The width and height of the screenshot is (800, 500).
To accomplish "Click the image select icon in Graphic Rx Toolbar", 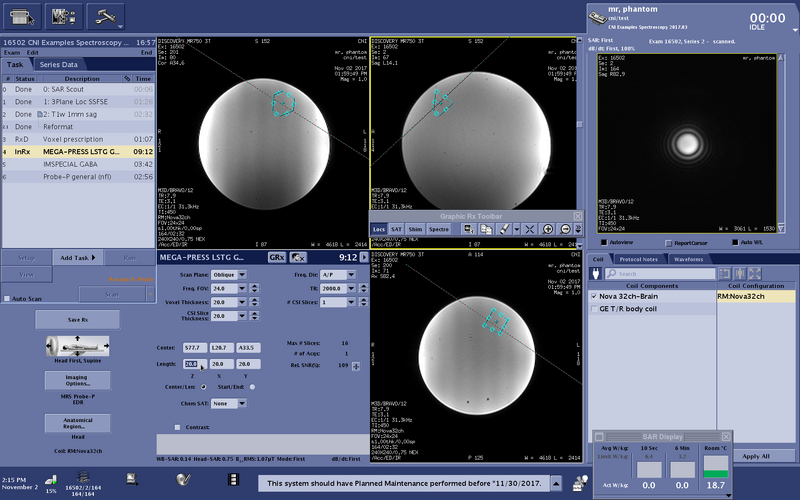I will pyautogui.click(x=468, y=229).
